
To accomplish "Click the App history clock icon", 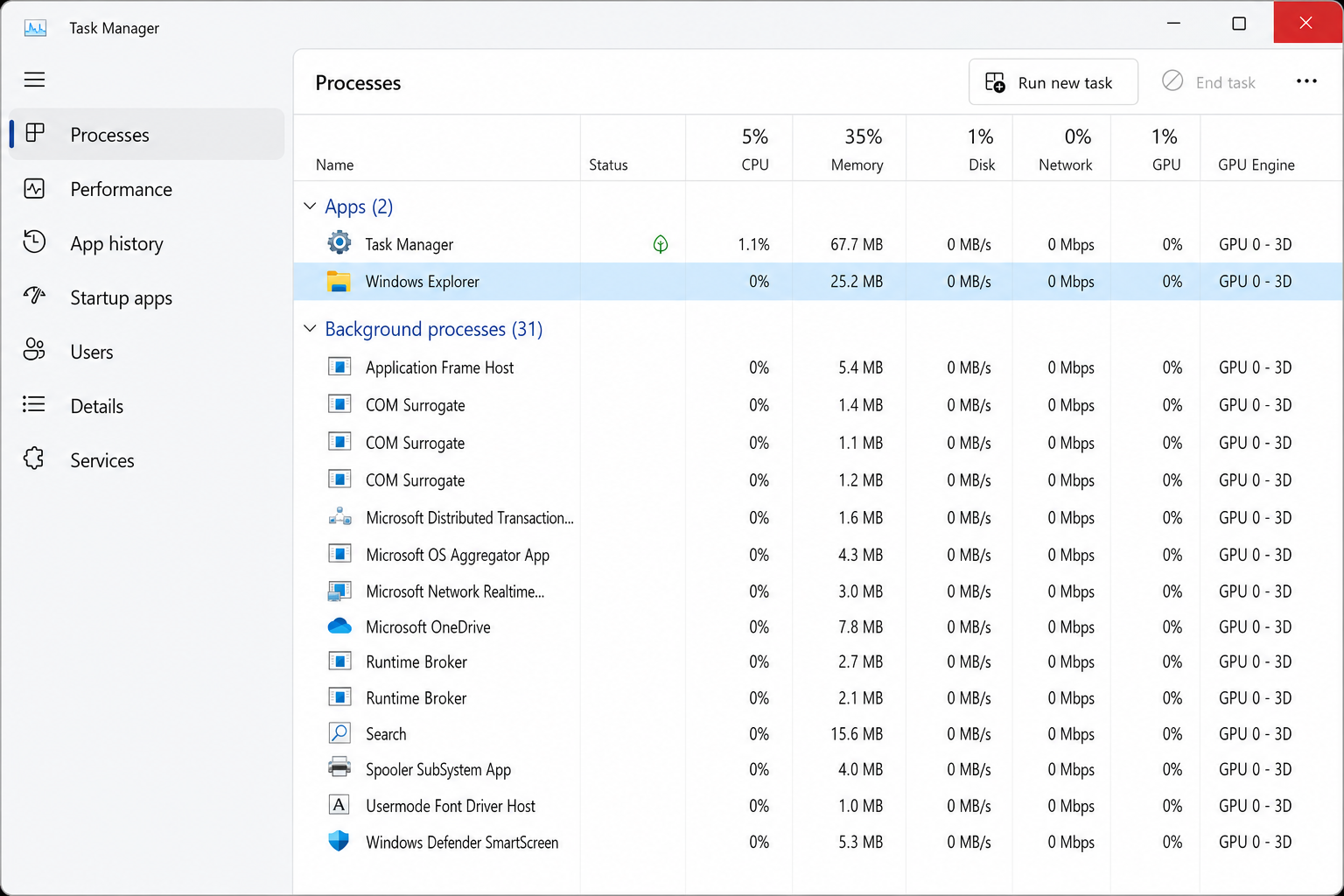I will pyautogui.click(x=34, y=241).
